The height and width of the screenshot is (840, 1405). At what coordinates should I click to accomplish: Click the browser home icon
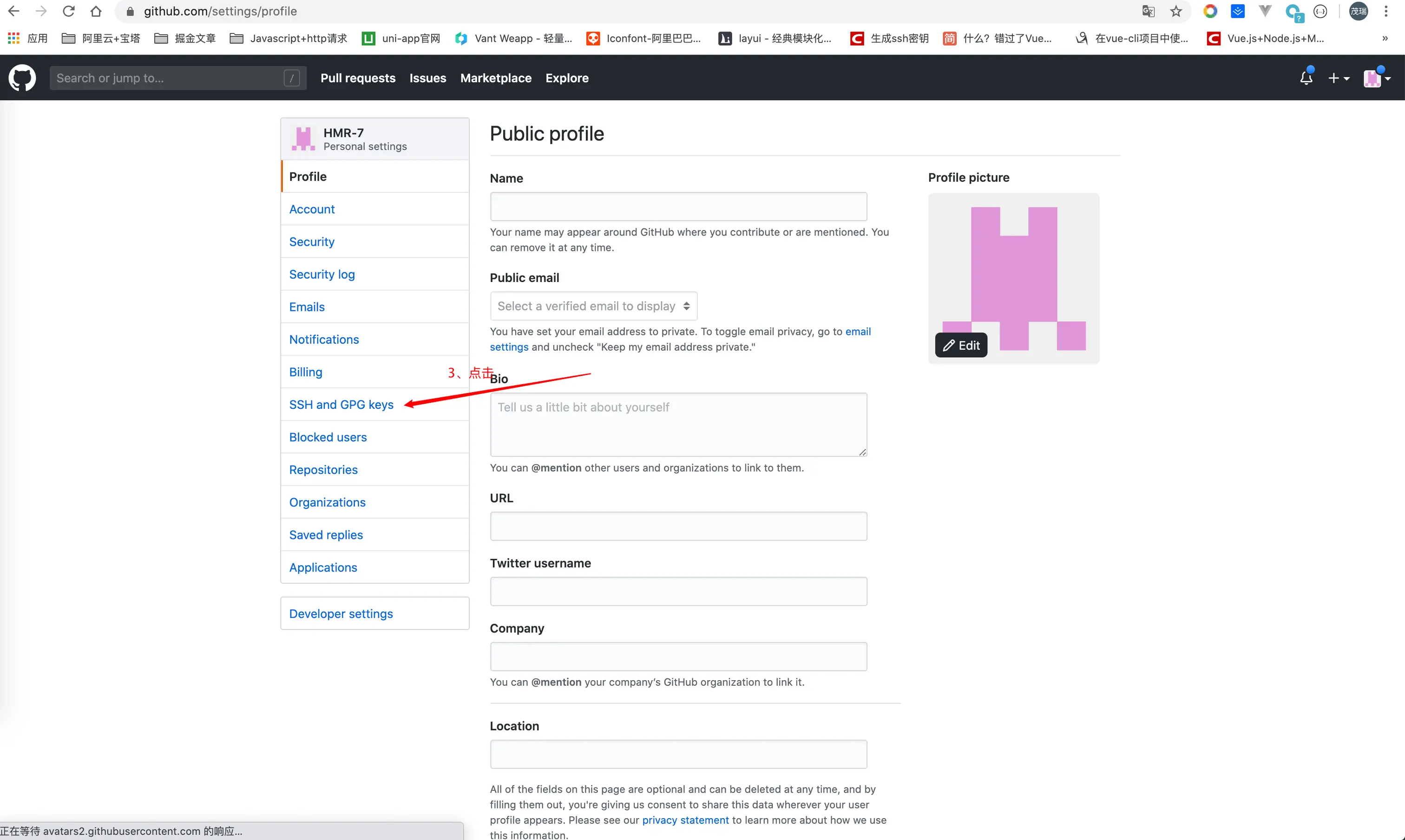96,11
